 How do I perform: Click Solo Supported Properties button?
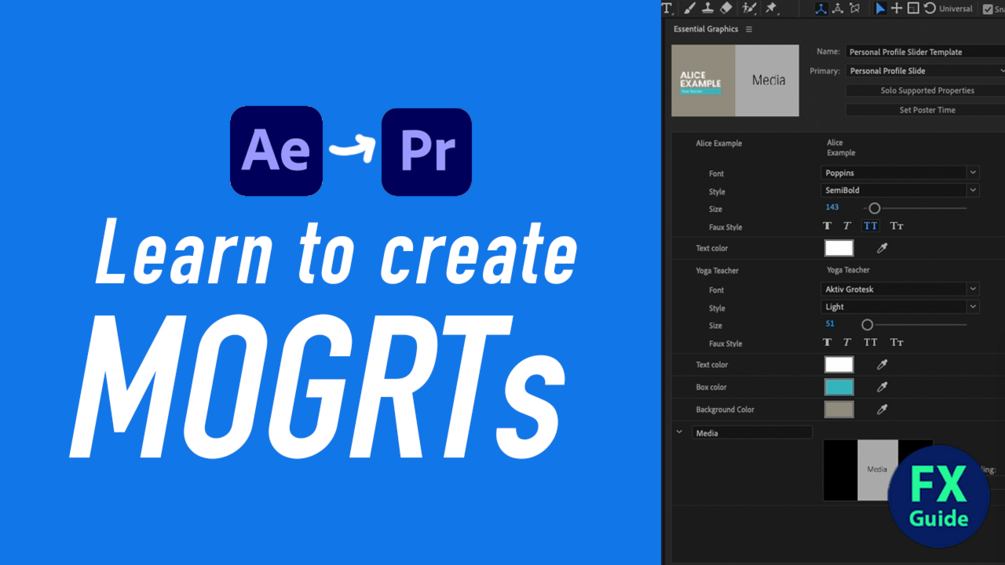point(927,91)
